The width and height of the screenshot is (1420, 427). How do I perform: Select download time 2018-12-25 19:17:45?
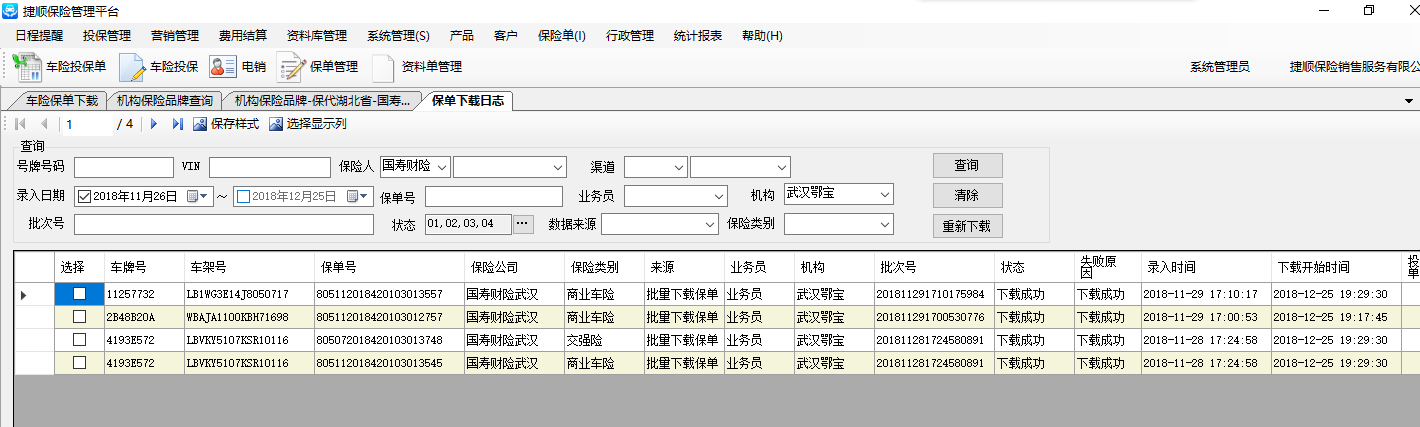[1338, 317]
